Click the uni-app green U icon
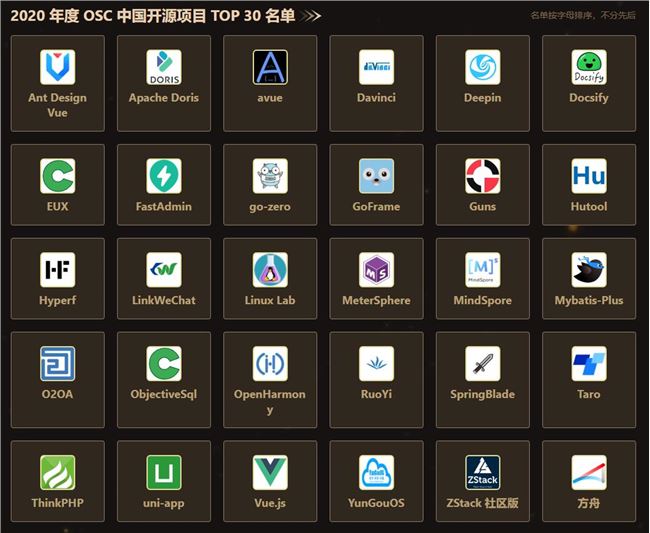The width and height of the screenshot is (650, 533). coord(164,472)
